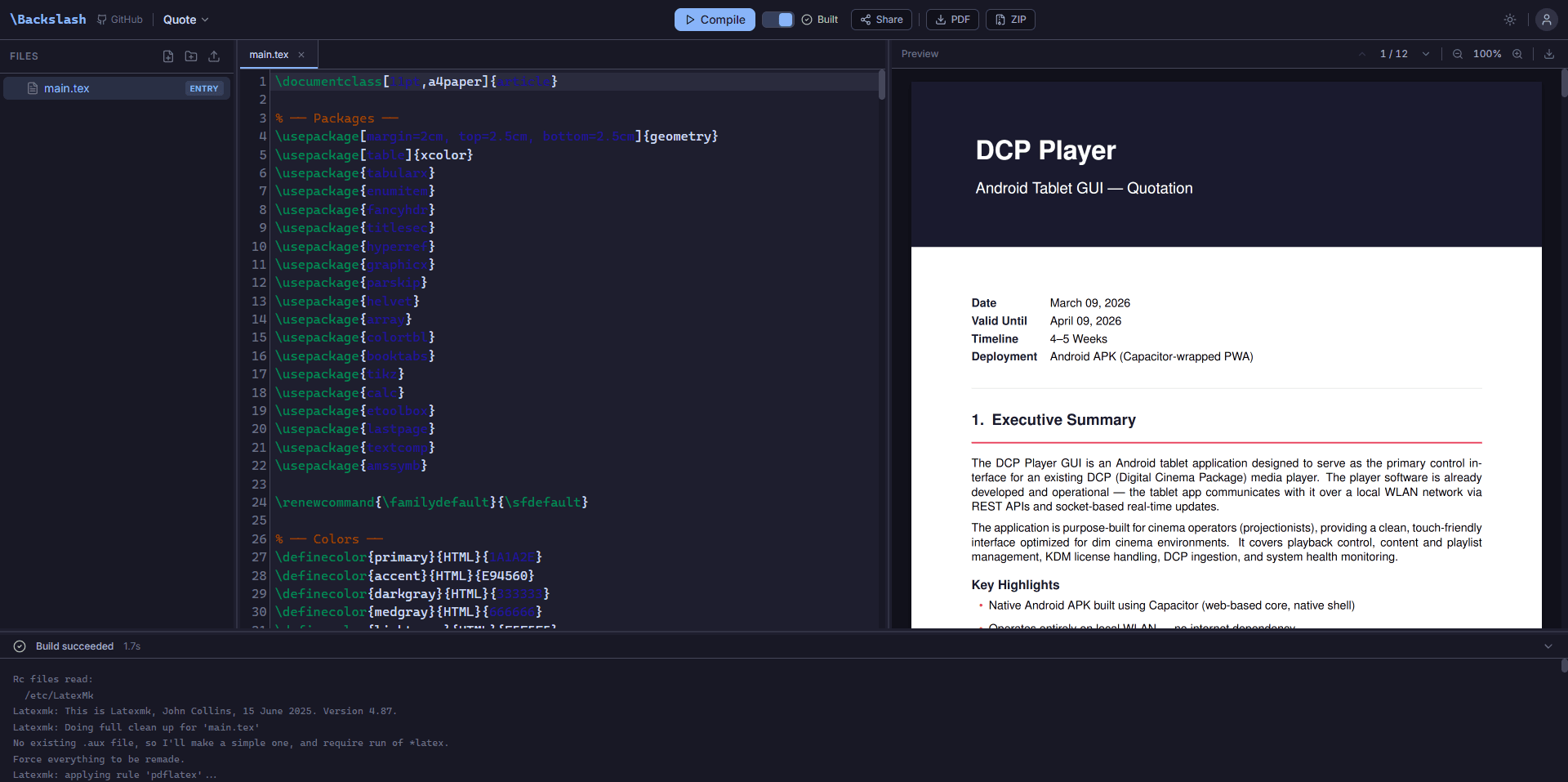Open the Quote project dropdown
This screenshot has height=782, width=1568.
185,19
